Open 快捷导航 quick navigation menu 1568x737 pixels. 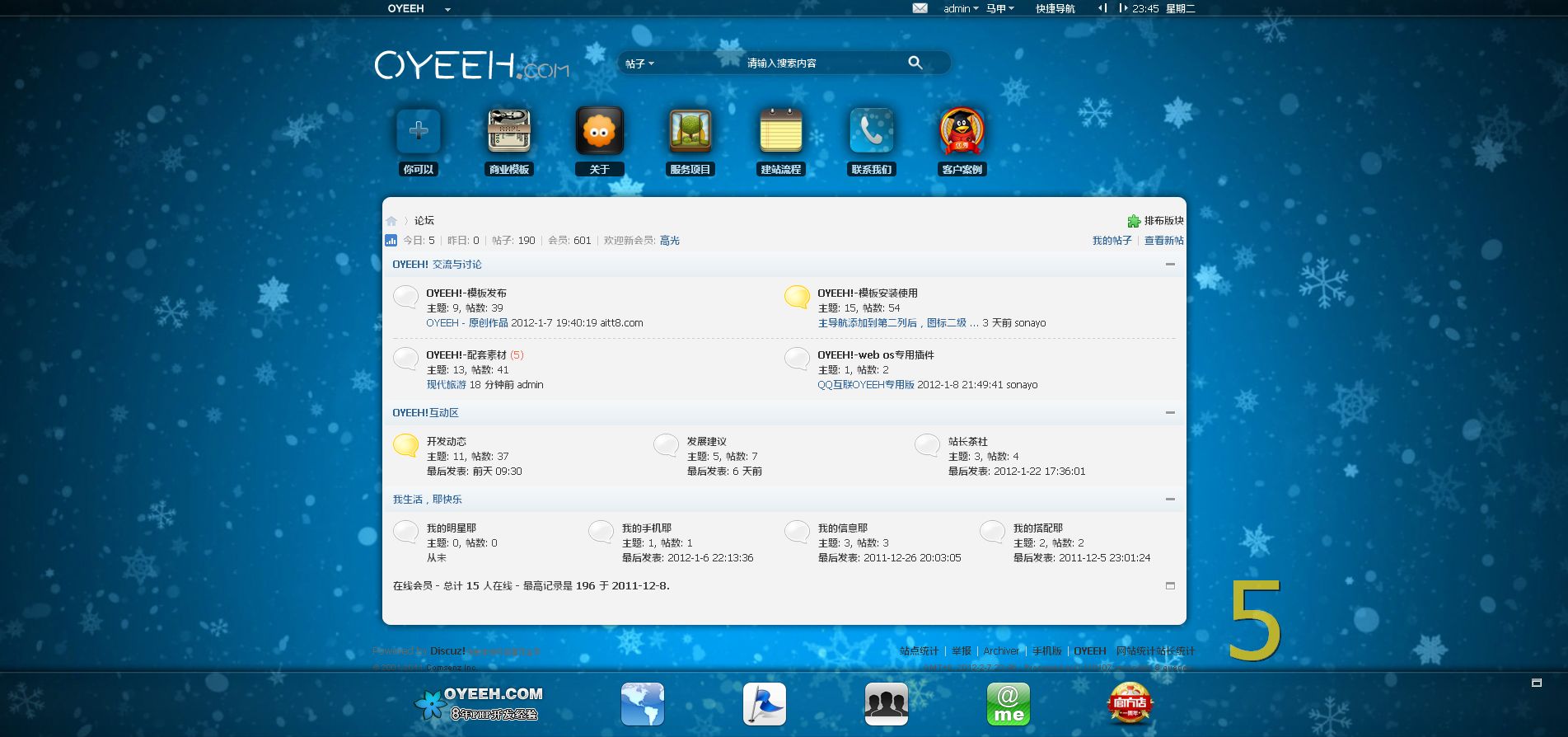click(1055, 8)
